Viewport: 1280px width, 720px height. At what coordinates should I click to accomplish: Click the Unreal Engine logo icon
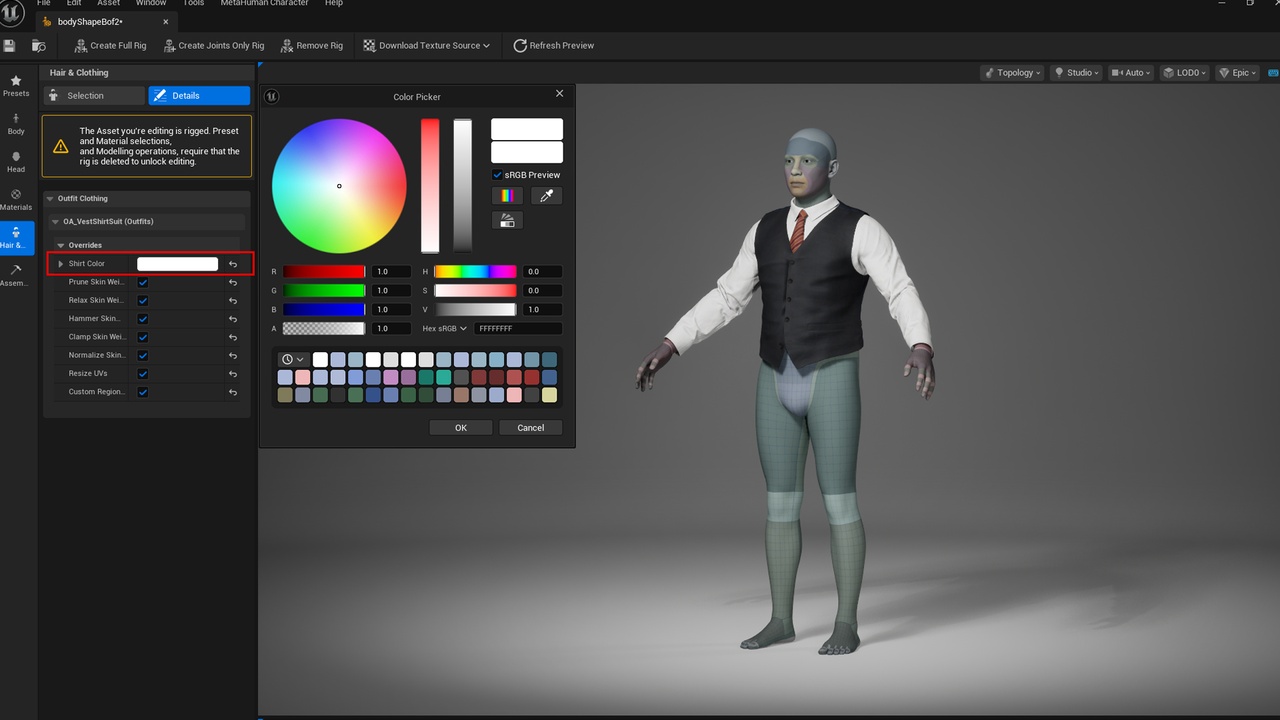[x=12, y=12]
